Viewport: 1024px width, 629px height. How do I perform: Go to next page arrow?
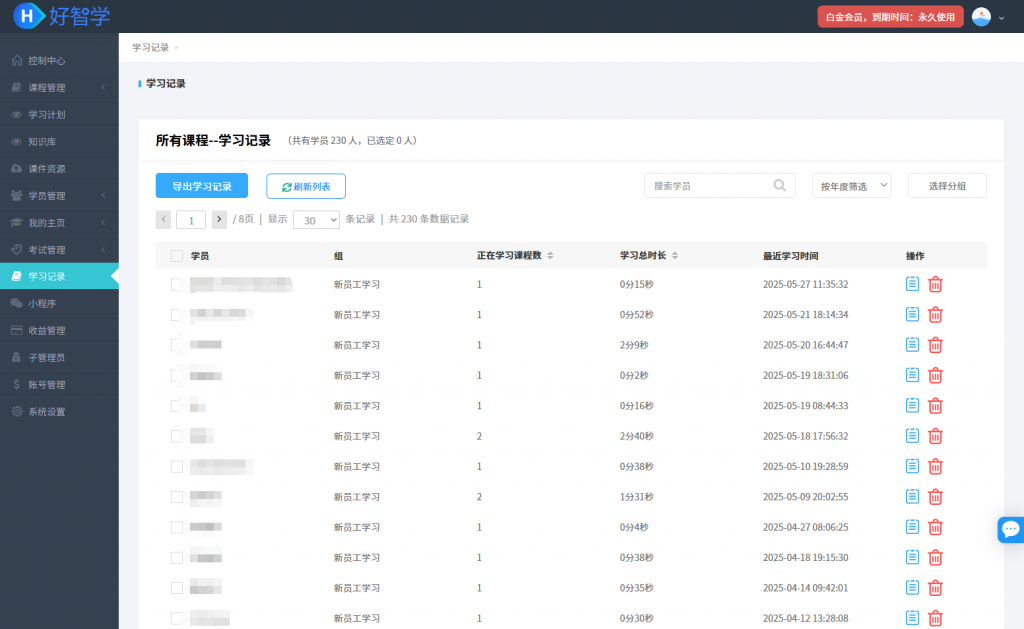219,219
